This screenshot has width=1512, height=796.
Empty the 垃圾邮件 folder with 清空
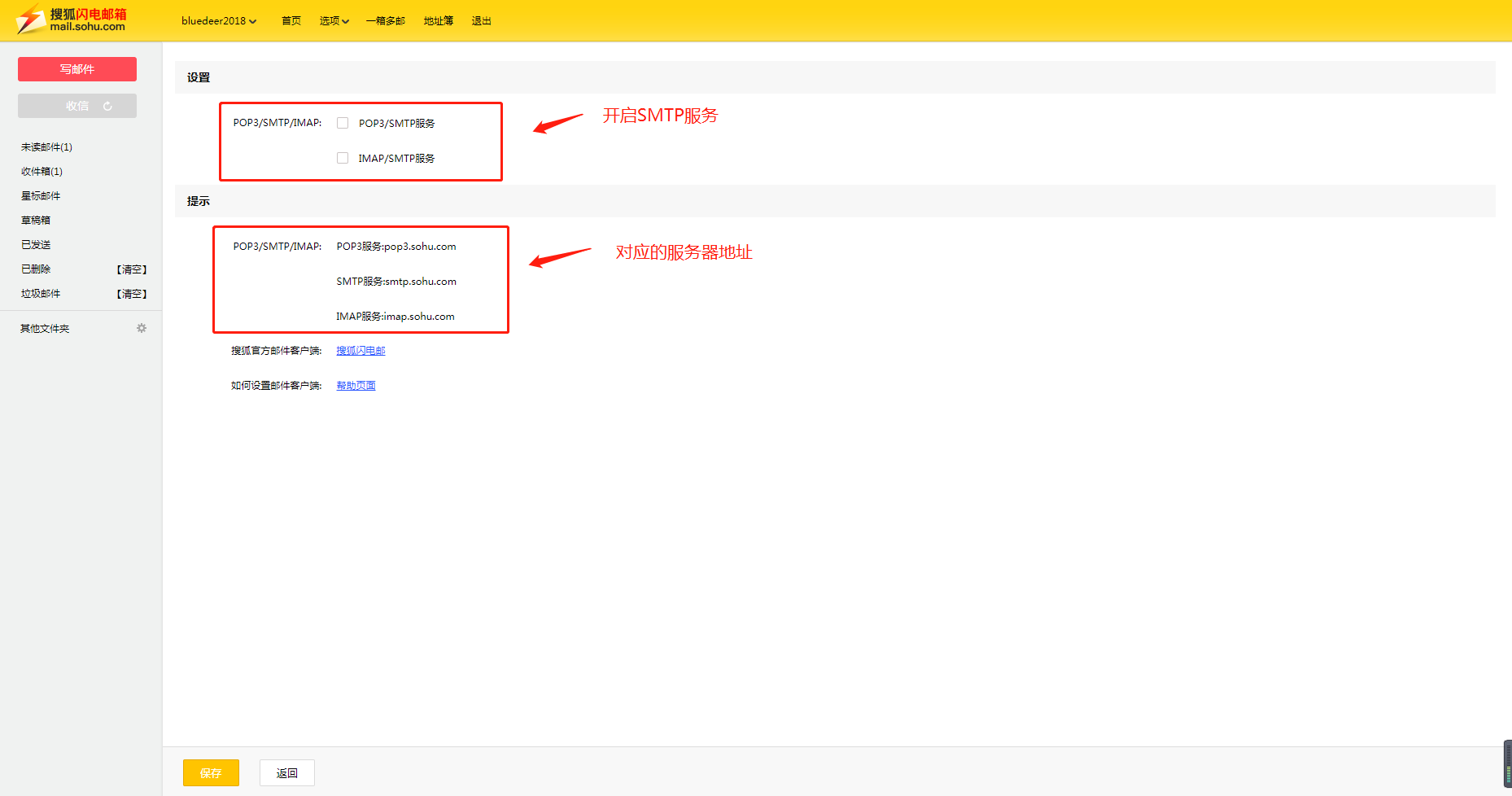tap(132, 294)
